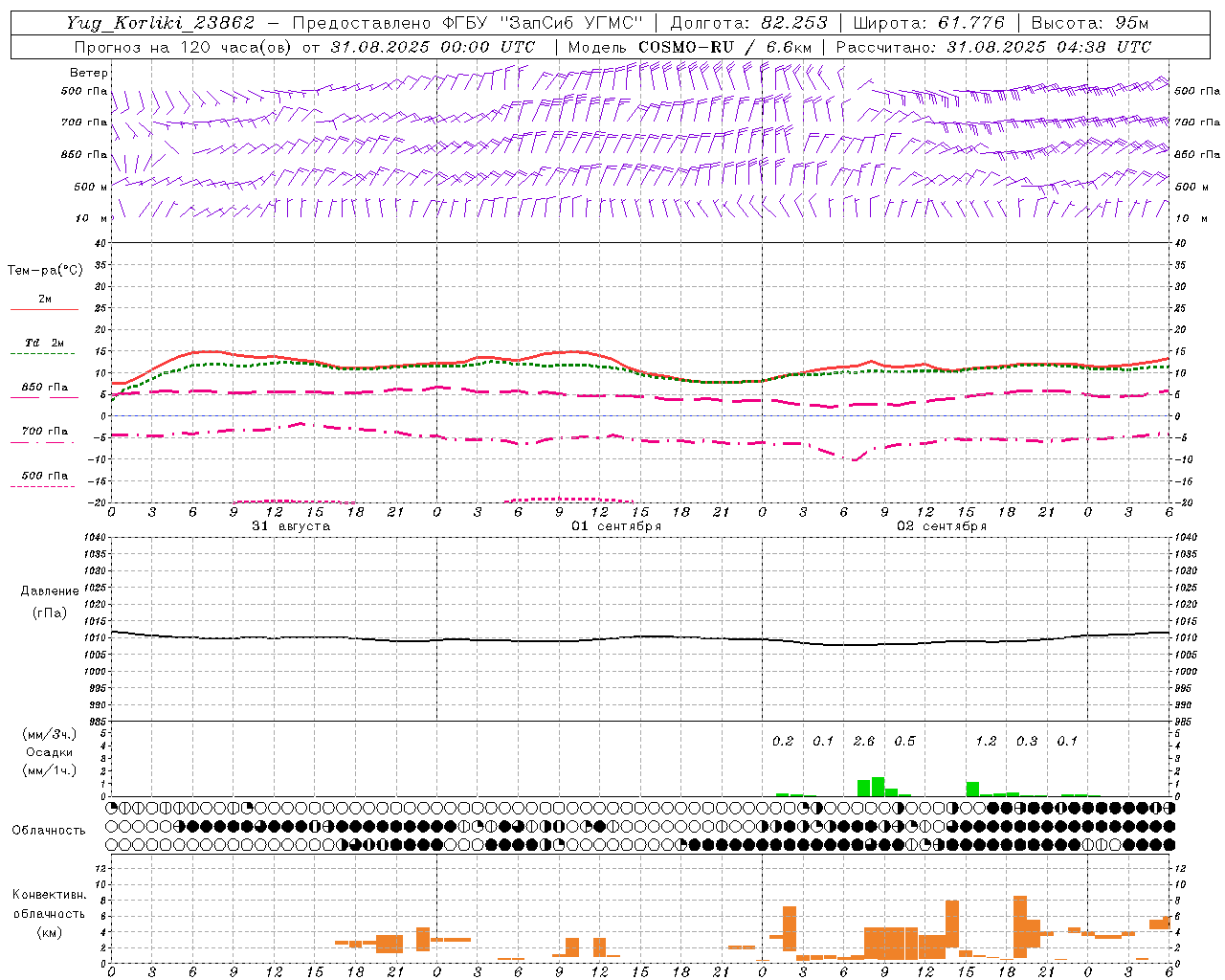Click the station title Yug_Korliki_23862

(x=161, y=23)
